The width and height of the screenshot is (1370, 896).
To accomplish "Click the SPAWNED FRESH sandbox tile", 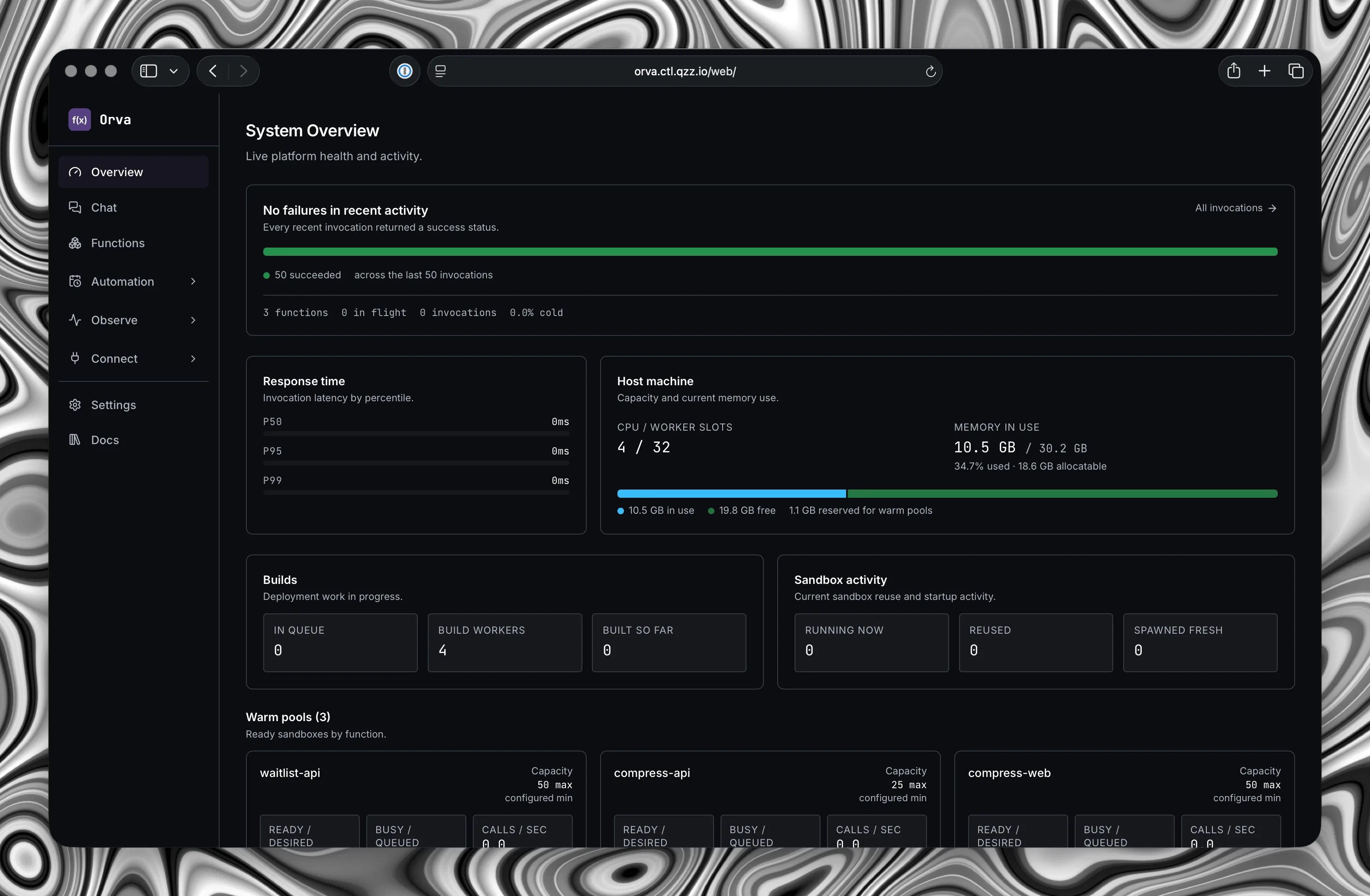I will click(x=1200, y=642).
